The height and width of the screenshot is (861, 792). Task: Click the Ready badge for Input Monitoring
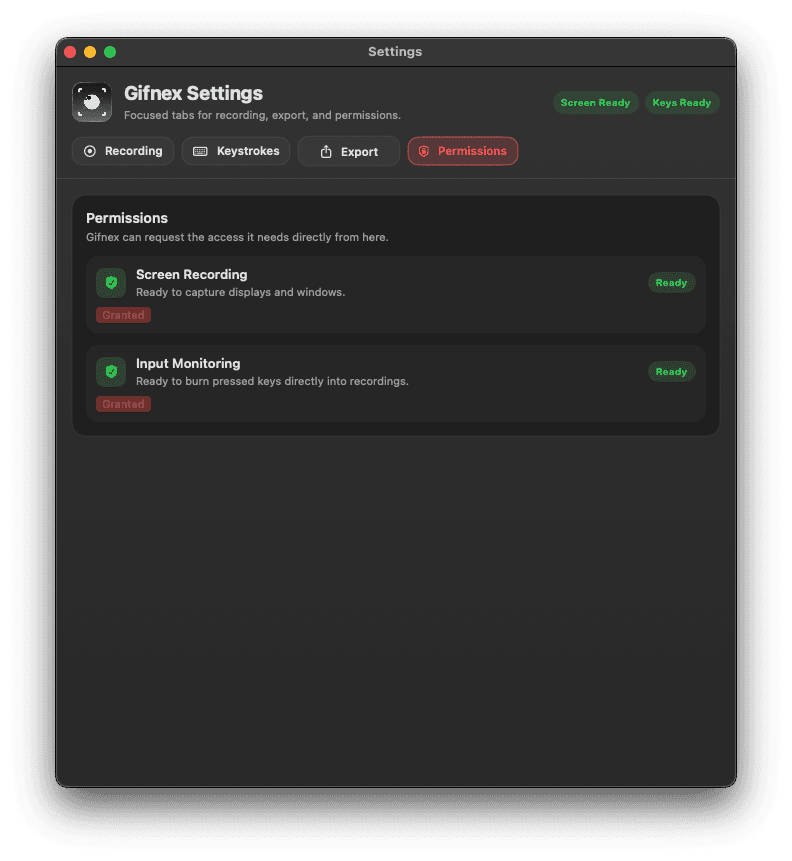point(671,372)
